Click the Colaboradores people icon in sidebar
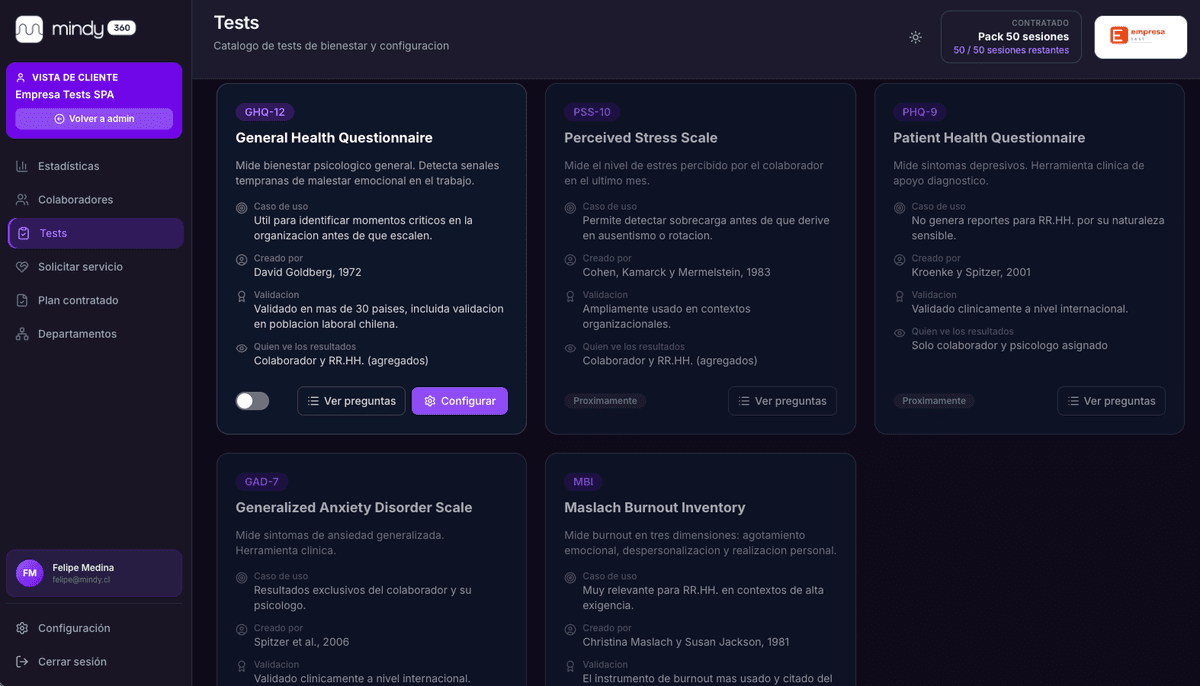This screenshot has width=1200, height=686. click(x=22, y=200)
